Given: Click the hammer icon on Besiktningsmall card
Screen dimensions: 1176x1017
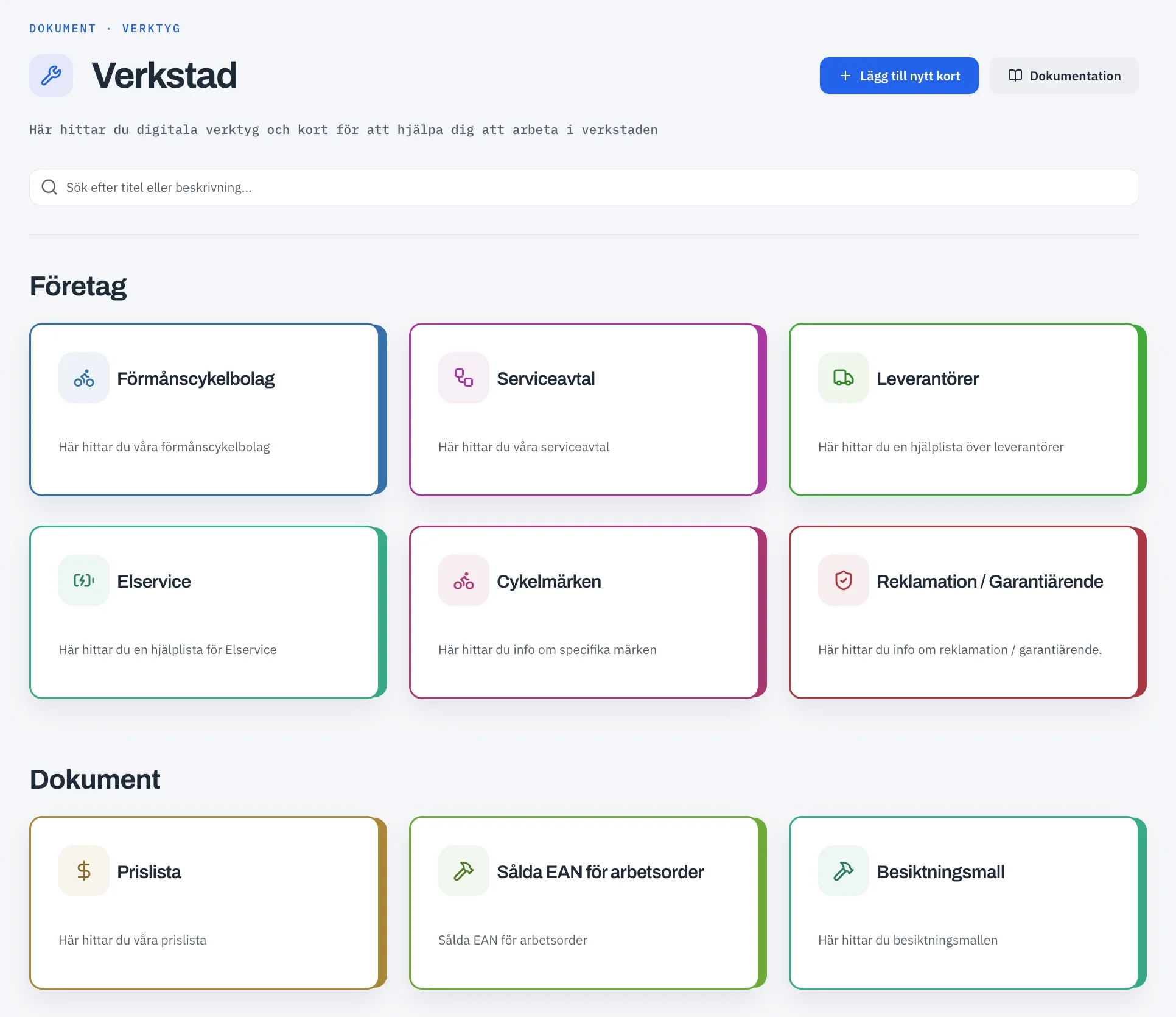Looking at the screenshot, I should 844,871.
